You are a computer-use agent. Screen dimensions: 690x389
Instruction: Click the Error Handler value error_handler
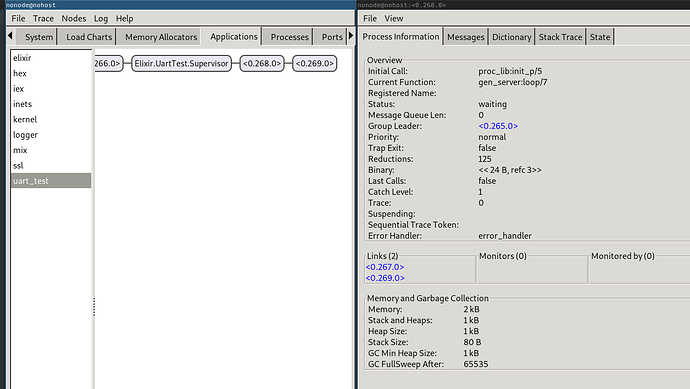pyautogui.click(x=505, y=236)
